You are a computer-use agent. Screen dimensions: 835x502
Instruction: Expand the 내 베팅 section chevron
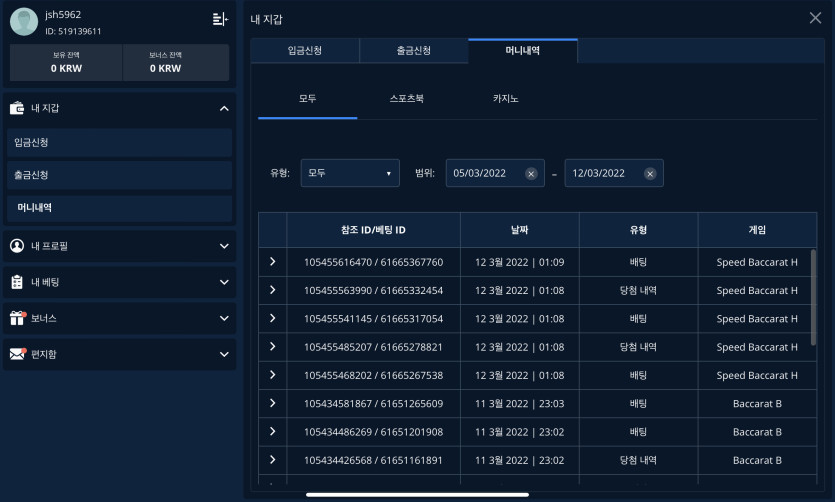224,282
